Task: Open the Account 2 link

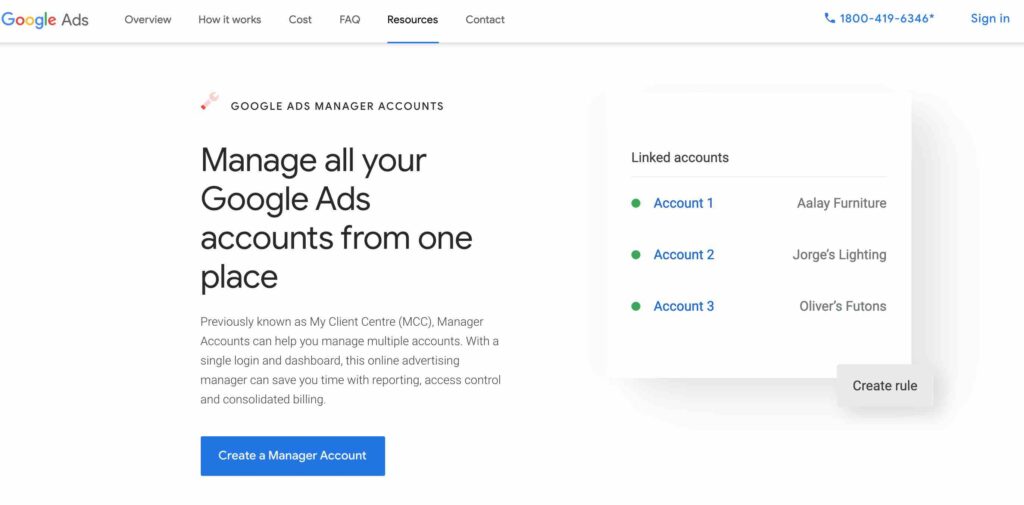Action: coord(684,255)
